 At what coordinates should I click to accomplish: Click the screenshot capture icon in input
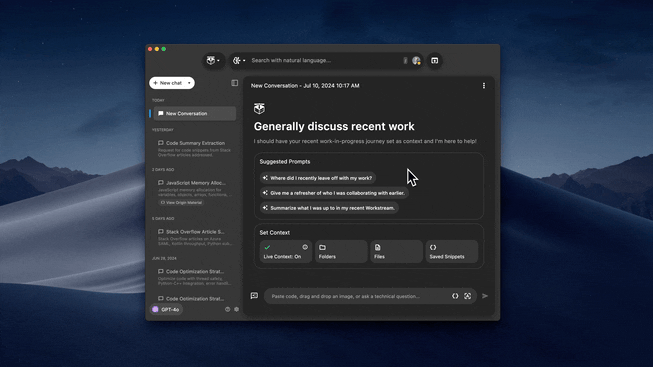click(x=468, y=296)
